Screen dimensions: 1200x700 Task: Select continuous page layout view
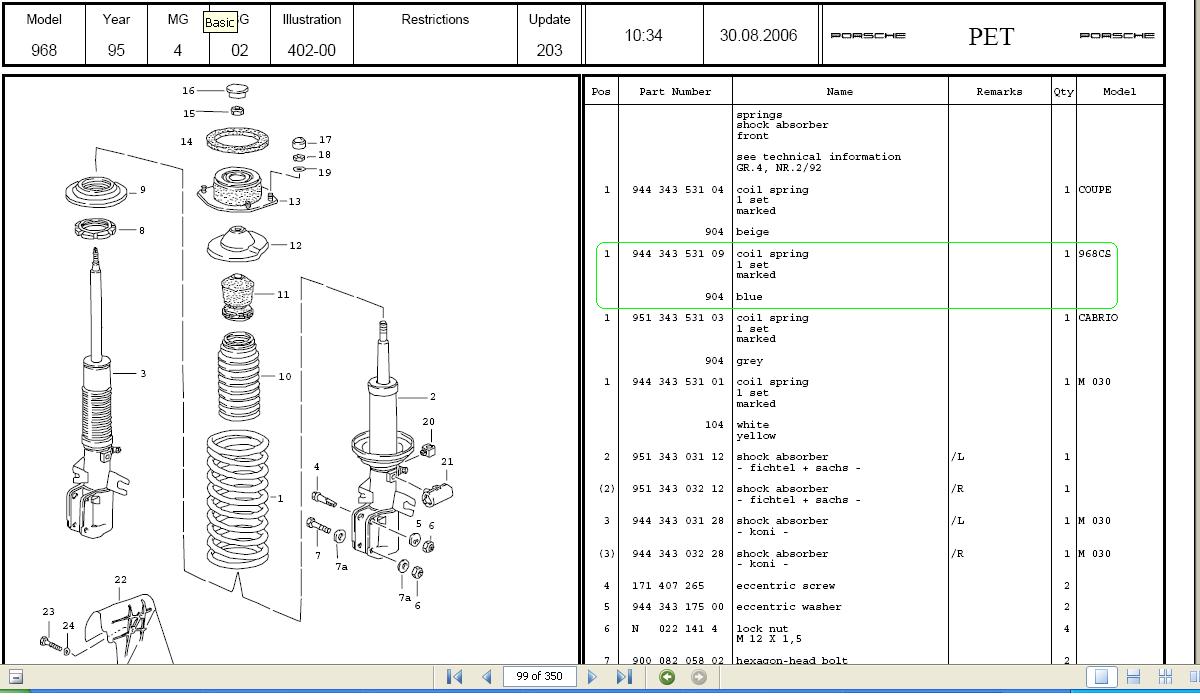click(1133, 677)
